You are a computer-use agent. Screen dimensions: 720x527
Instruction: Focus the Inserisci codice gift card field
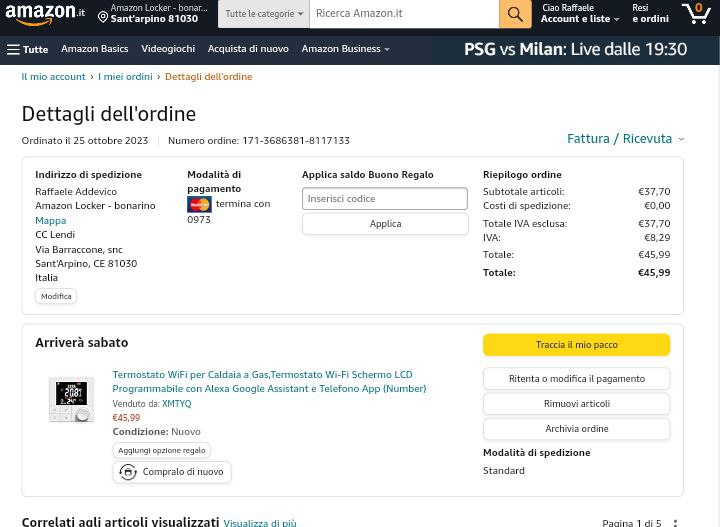[x=385, y=199]
